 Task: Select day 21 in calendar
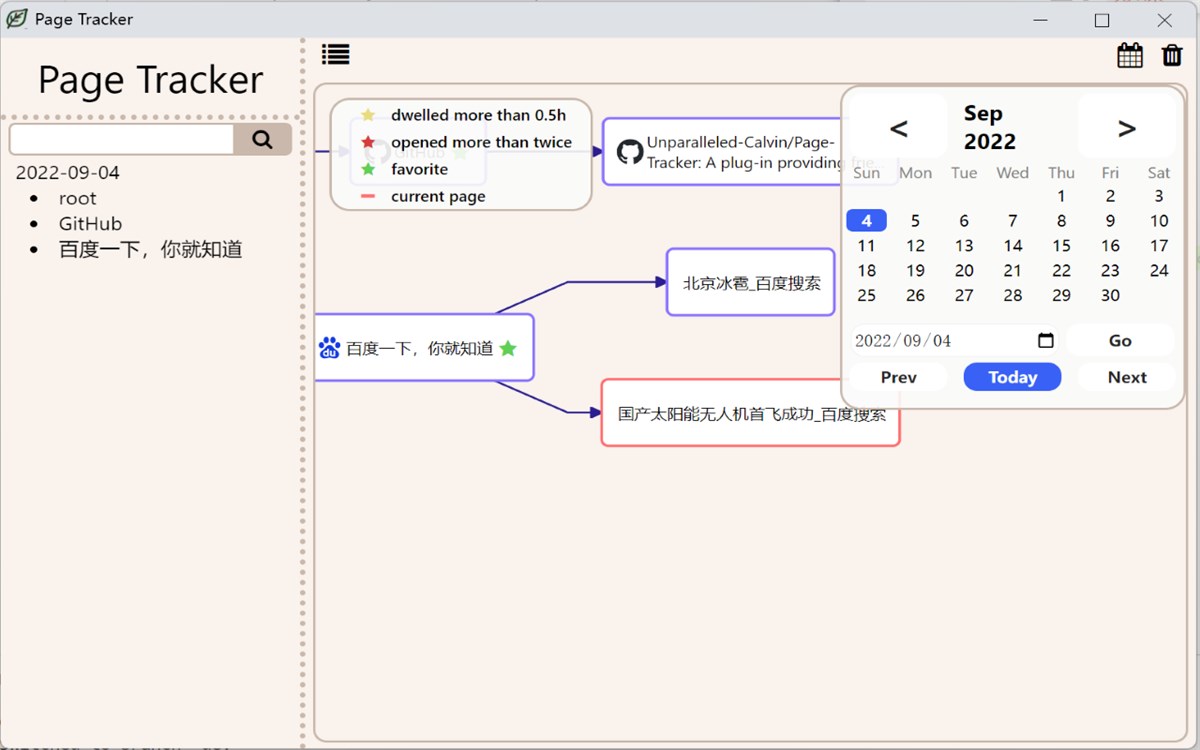coord(1013,271)
